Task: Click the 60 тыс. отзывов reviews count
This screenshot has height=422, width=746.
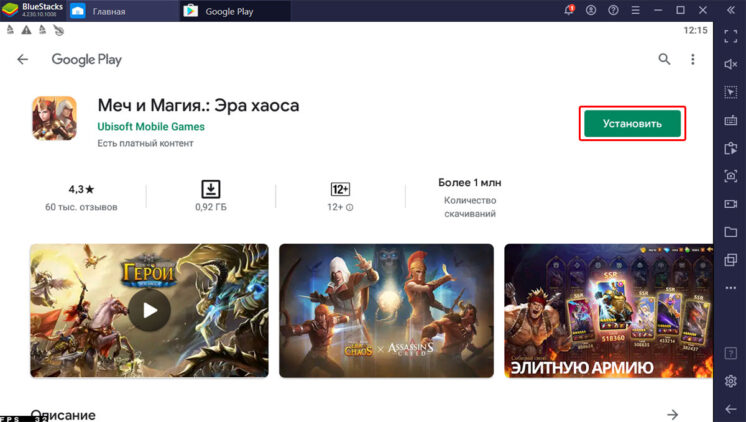Action: pyautogui.click(x=81, y=207)
